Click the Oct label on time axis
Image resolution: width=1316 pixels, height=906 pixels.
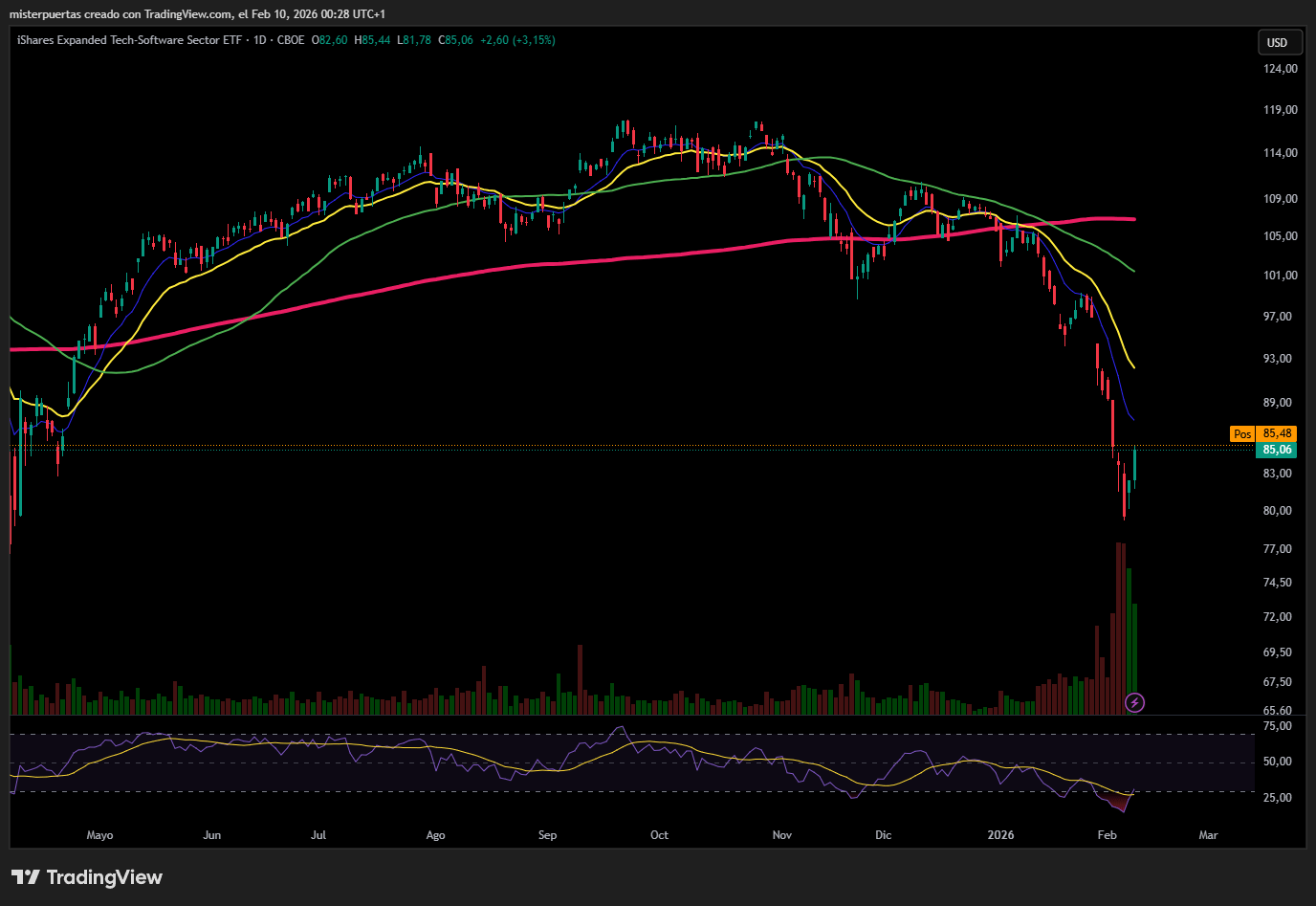click(x=659, y=835)
